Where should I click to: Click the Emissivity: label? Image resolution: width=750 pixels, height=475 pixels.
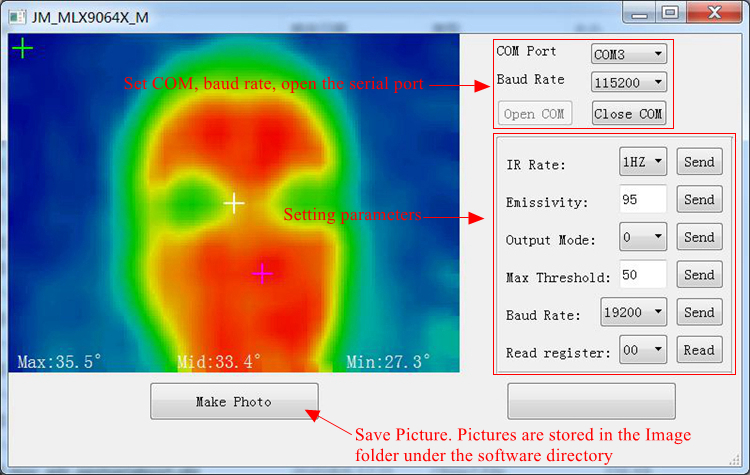pyautogui.click(x=547, y=203)
